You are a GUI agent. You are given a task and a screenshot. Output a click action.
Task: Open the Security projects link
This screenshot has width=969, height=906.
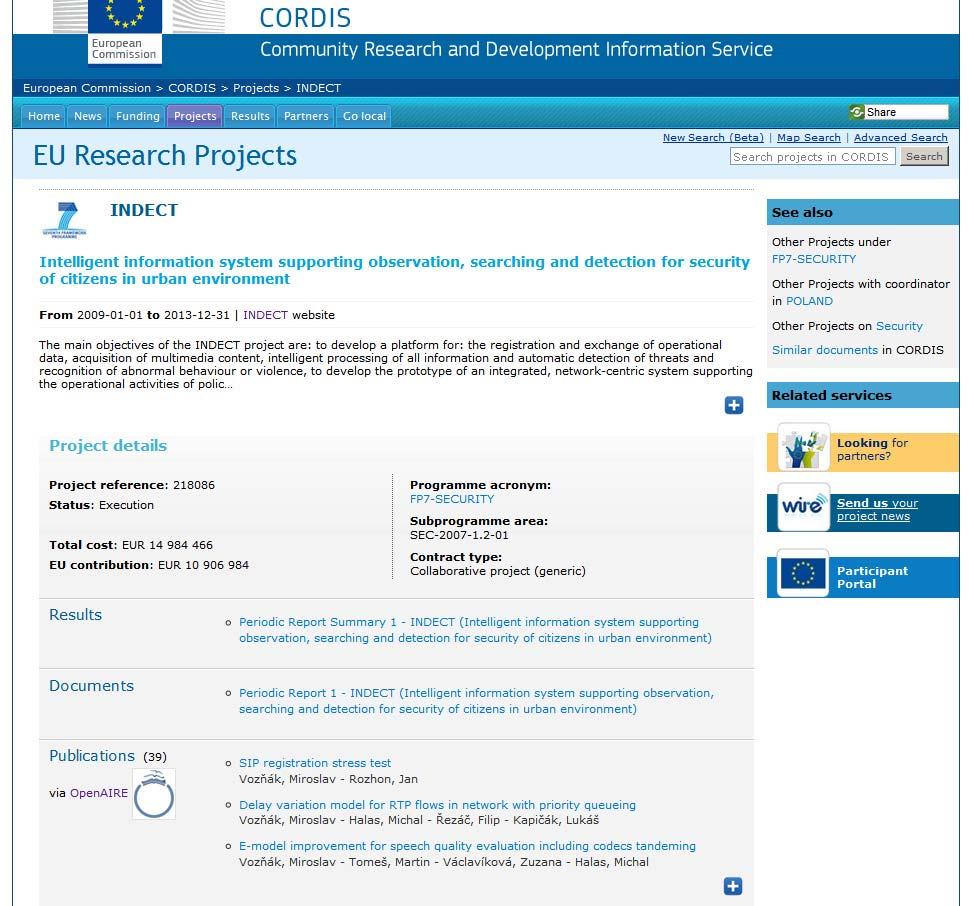pyautogui.click(x=899, y=326)
